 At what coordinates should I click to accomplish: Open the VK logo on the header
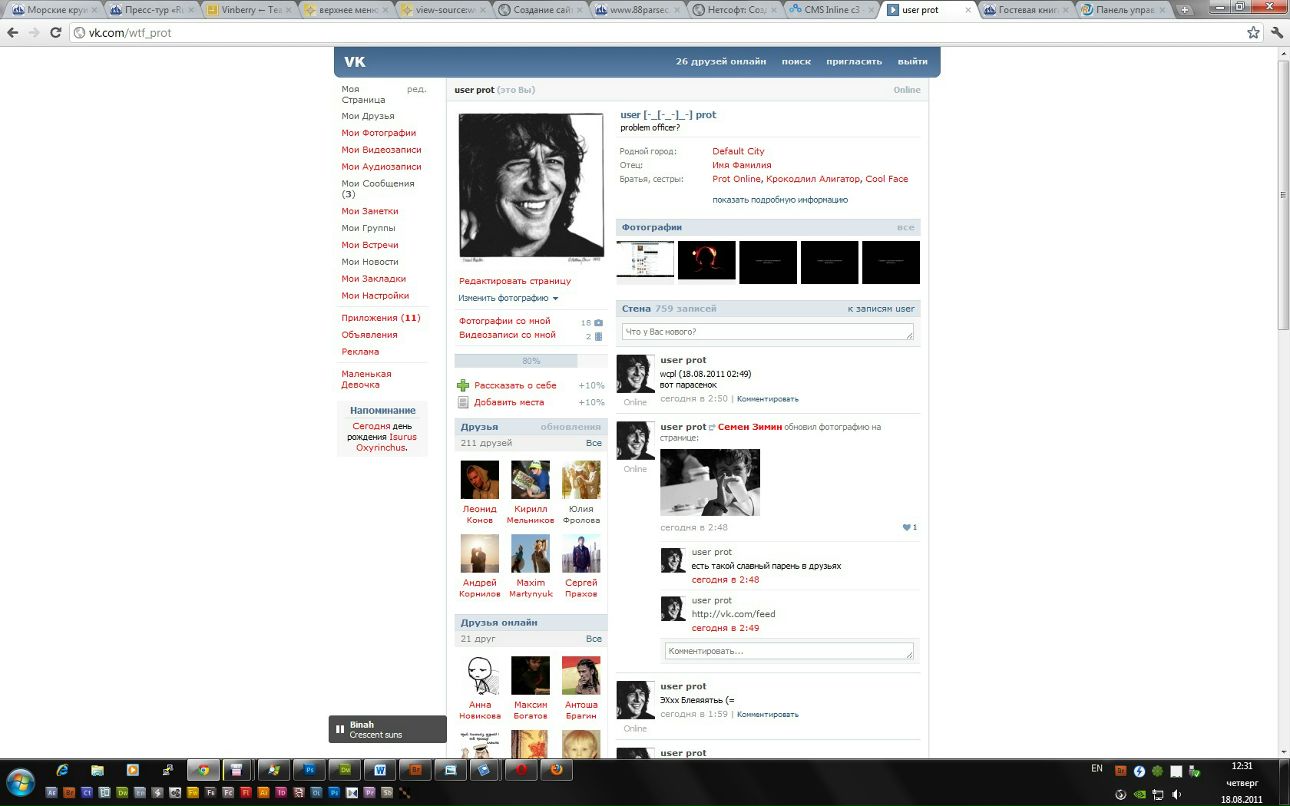354,61
